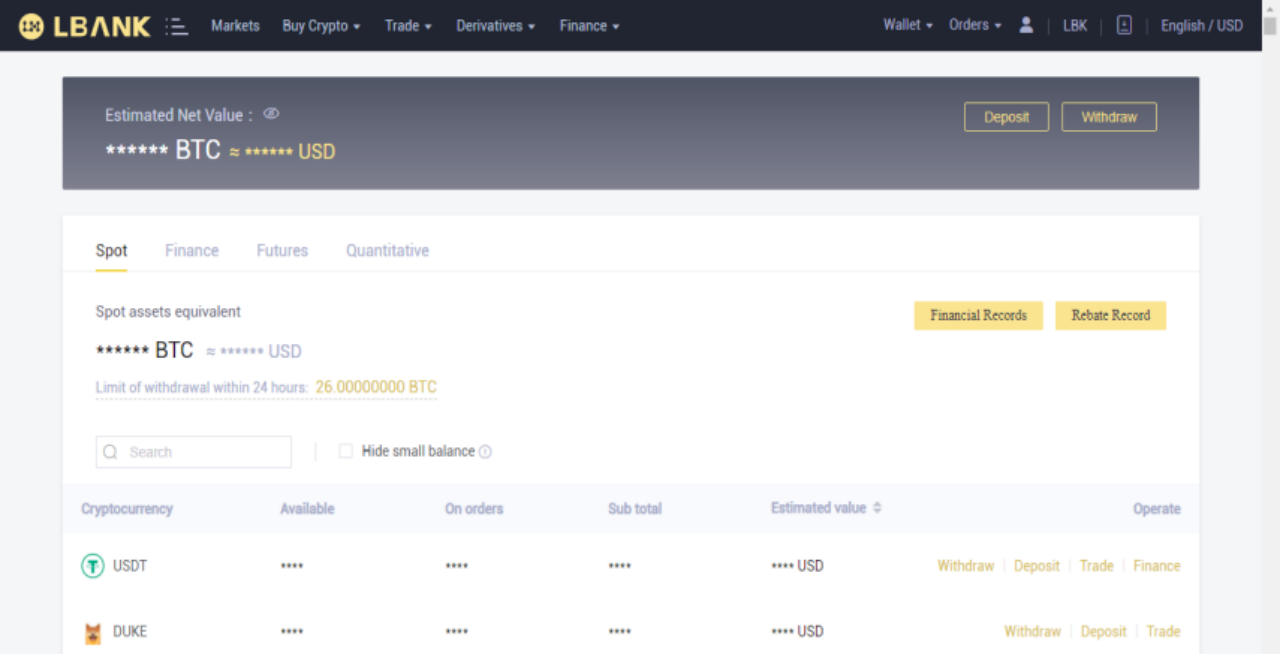Expand the Buy Crypto dropdown

[x=321, y=26]
